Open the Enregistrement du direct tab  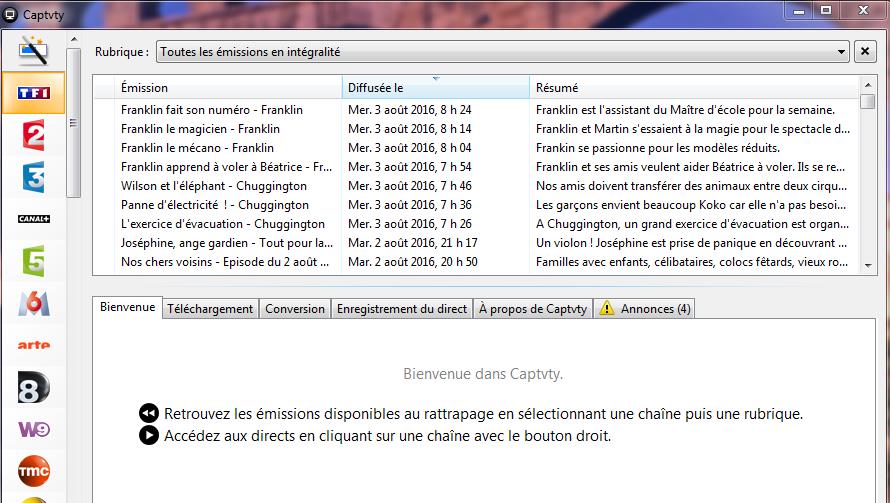point(402,309)
